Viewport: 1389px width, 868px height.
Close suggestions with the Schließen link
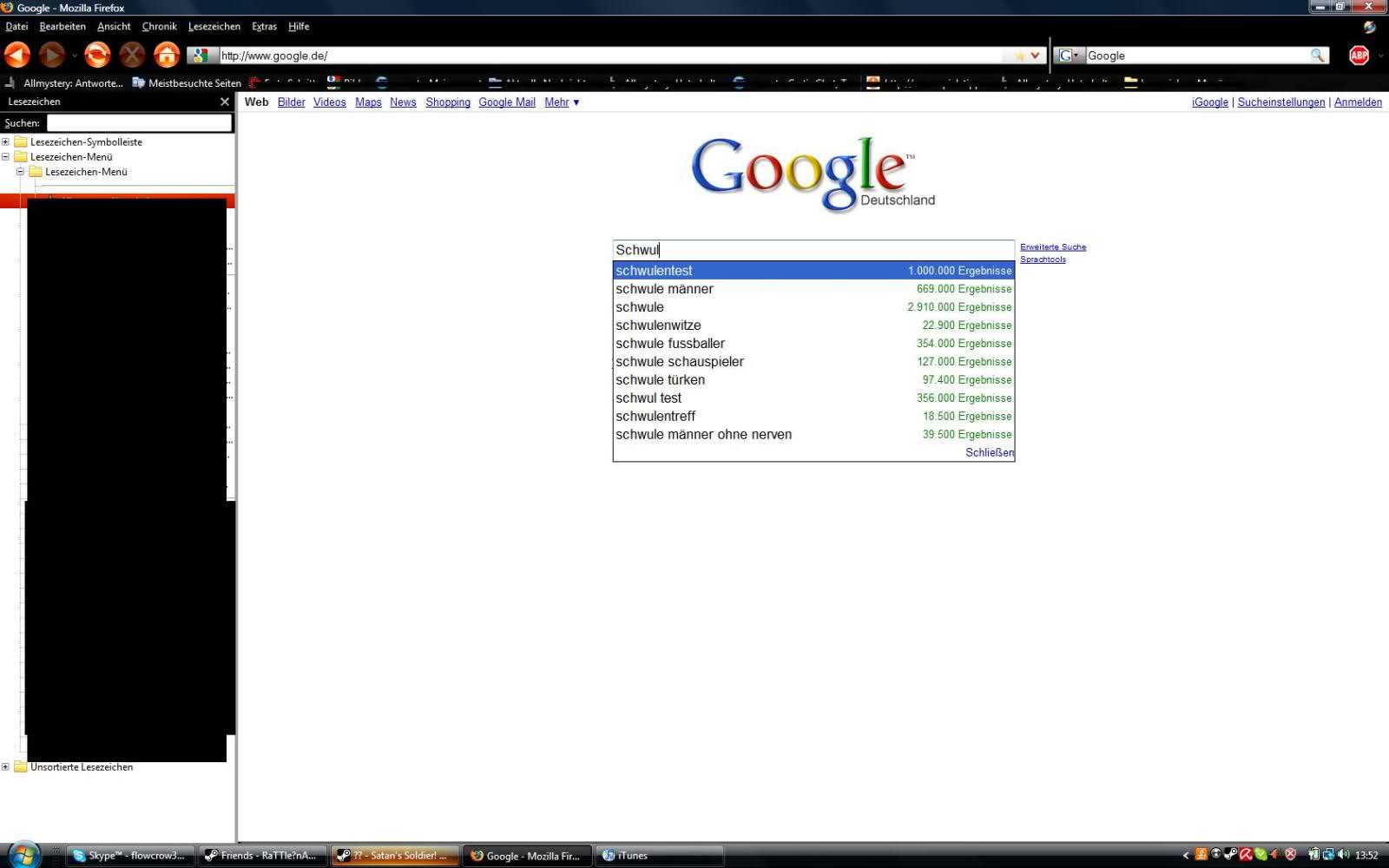tap(990, 453)
